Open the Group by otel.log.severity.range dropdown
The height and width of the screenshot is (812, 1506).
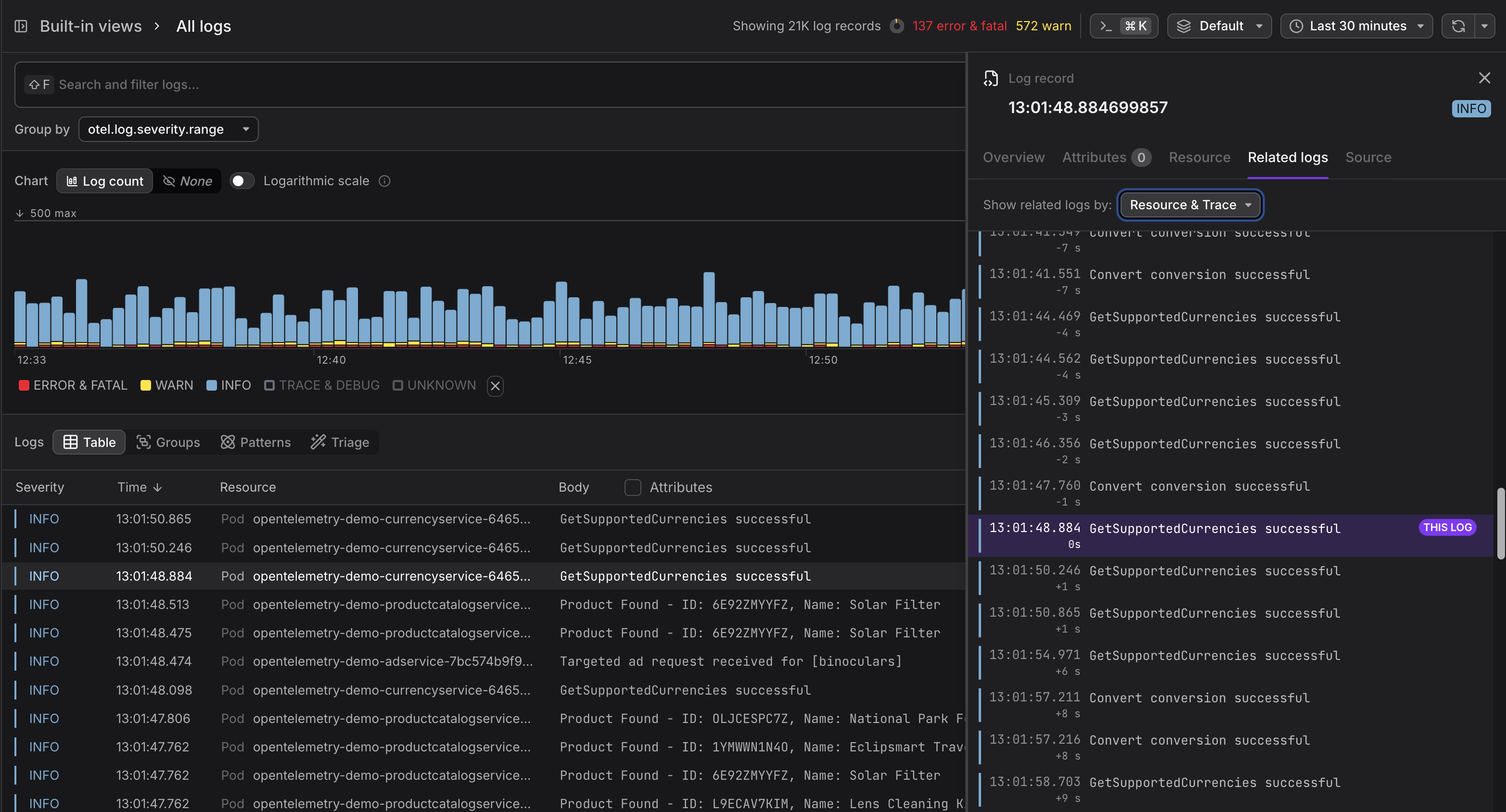pyautogui.click(x=168, y=129)
